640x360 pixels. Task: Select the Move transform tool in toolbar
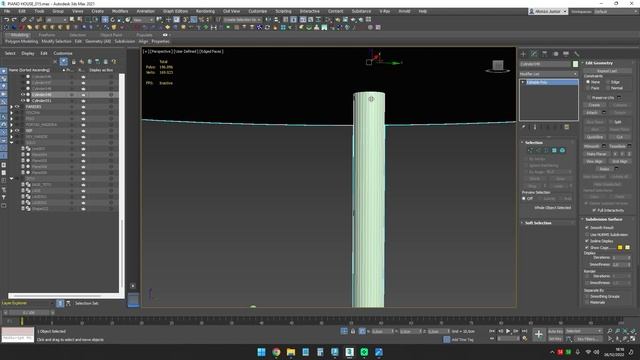[x=105, y=20]
